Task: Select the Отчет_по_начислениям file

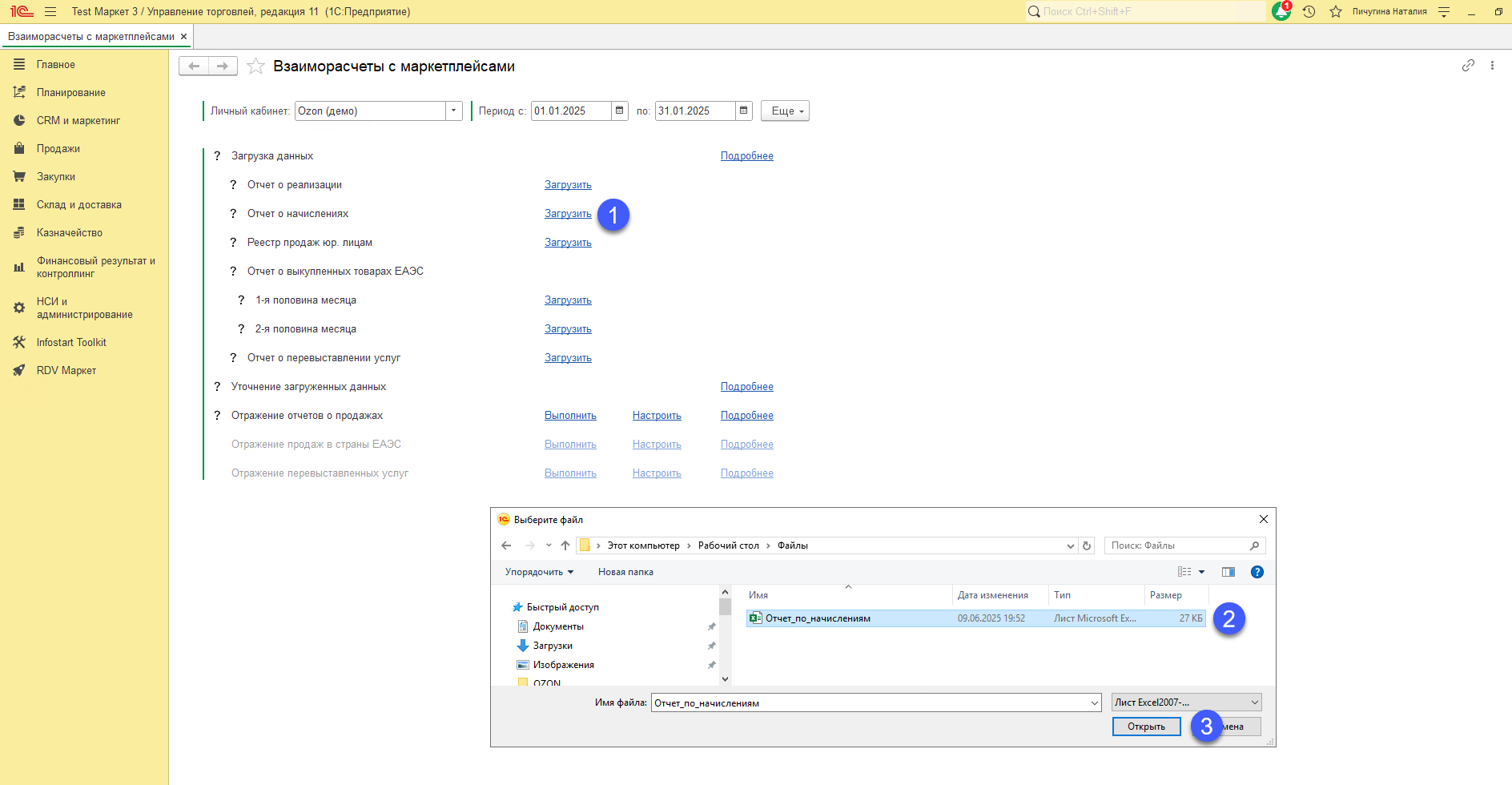Action: [x=818, y=618]
